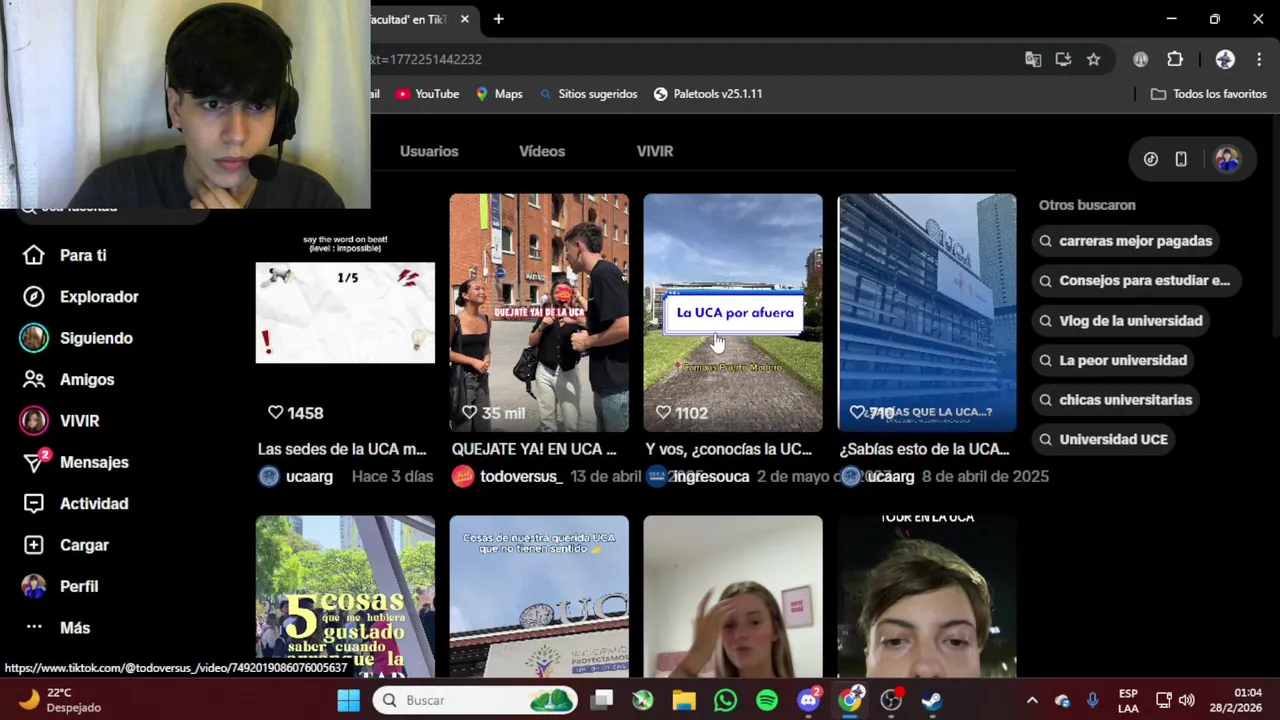The image size is (1280, 720).
Task: Open Discord from taskbar
Action: click(808, 700)
